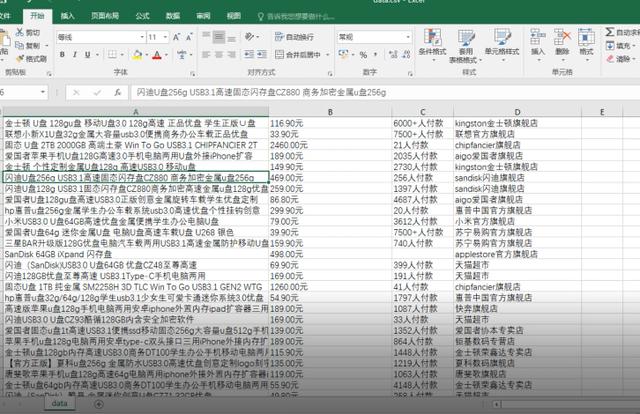Click Insert cells (插入)
This screenshot has height=414, width=640.
coord(538,45)
